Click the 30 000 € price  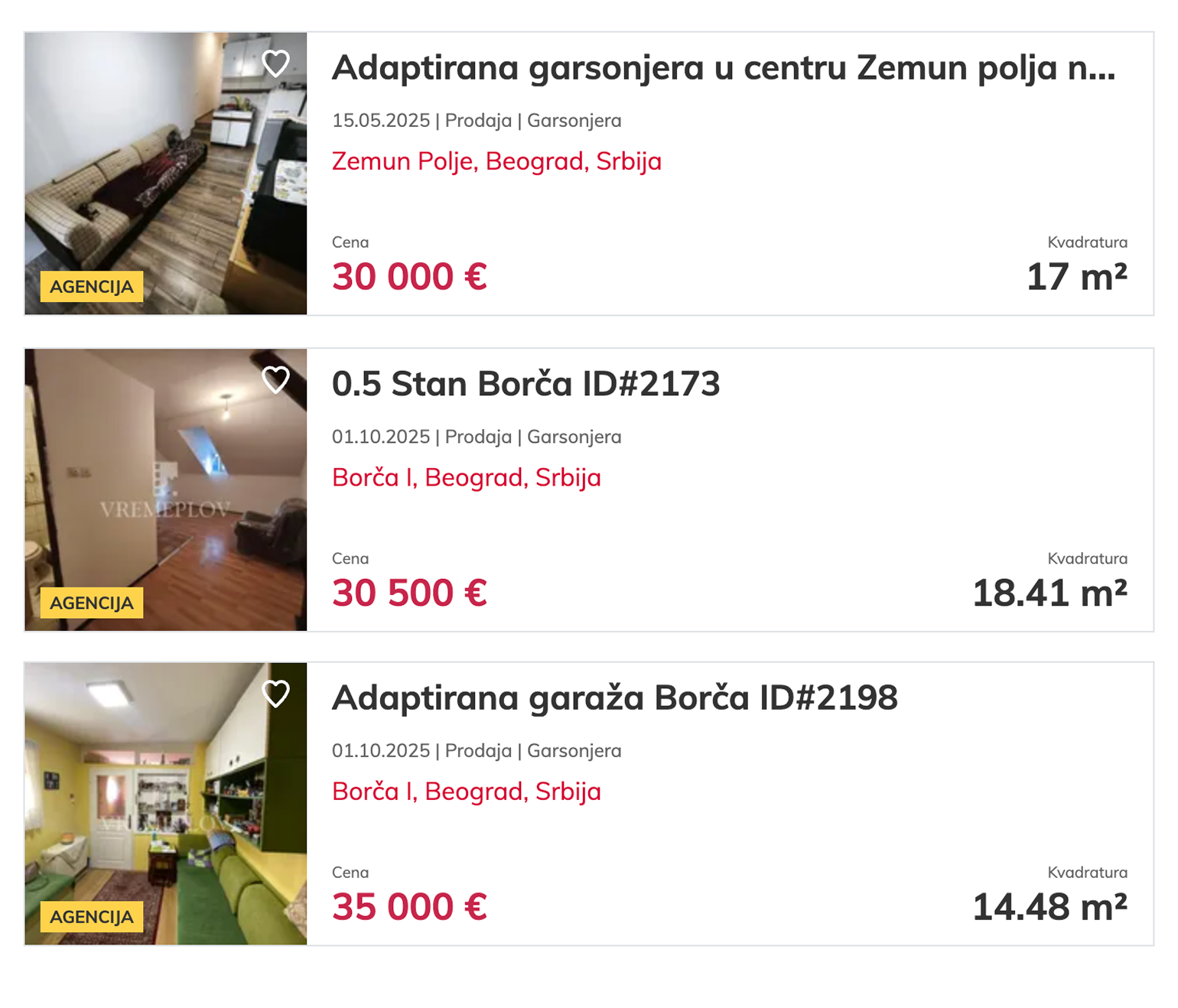409,277
